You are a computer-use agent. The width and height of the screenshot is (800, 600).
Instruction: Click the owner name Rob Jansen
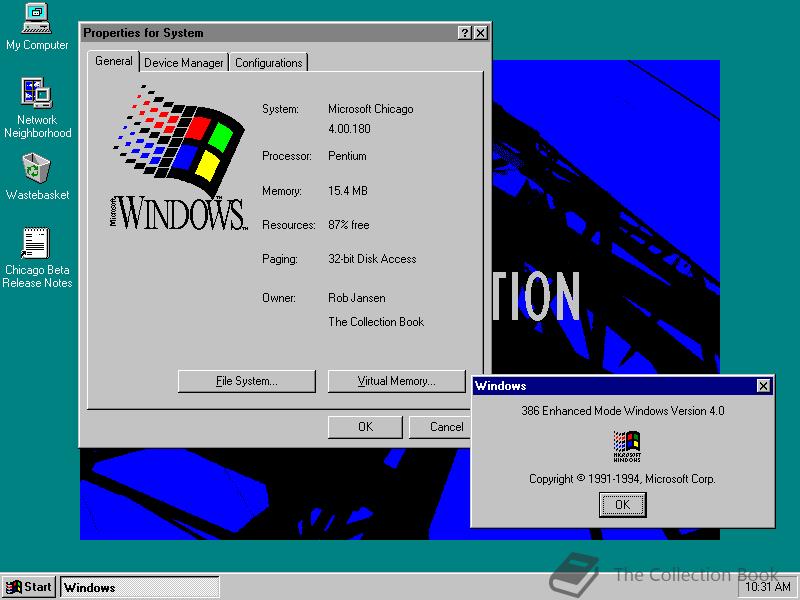pyautogui.click(x=357, y=298)
